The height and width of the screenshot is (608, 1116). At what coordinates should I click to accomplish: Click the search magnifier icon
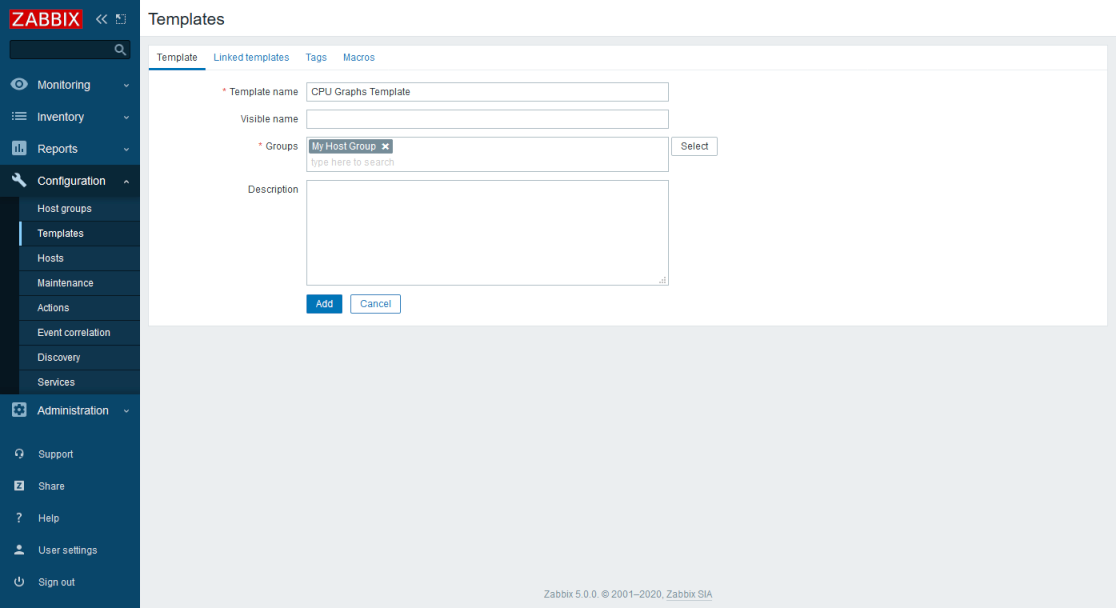tap(120, 49)
